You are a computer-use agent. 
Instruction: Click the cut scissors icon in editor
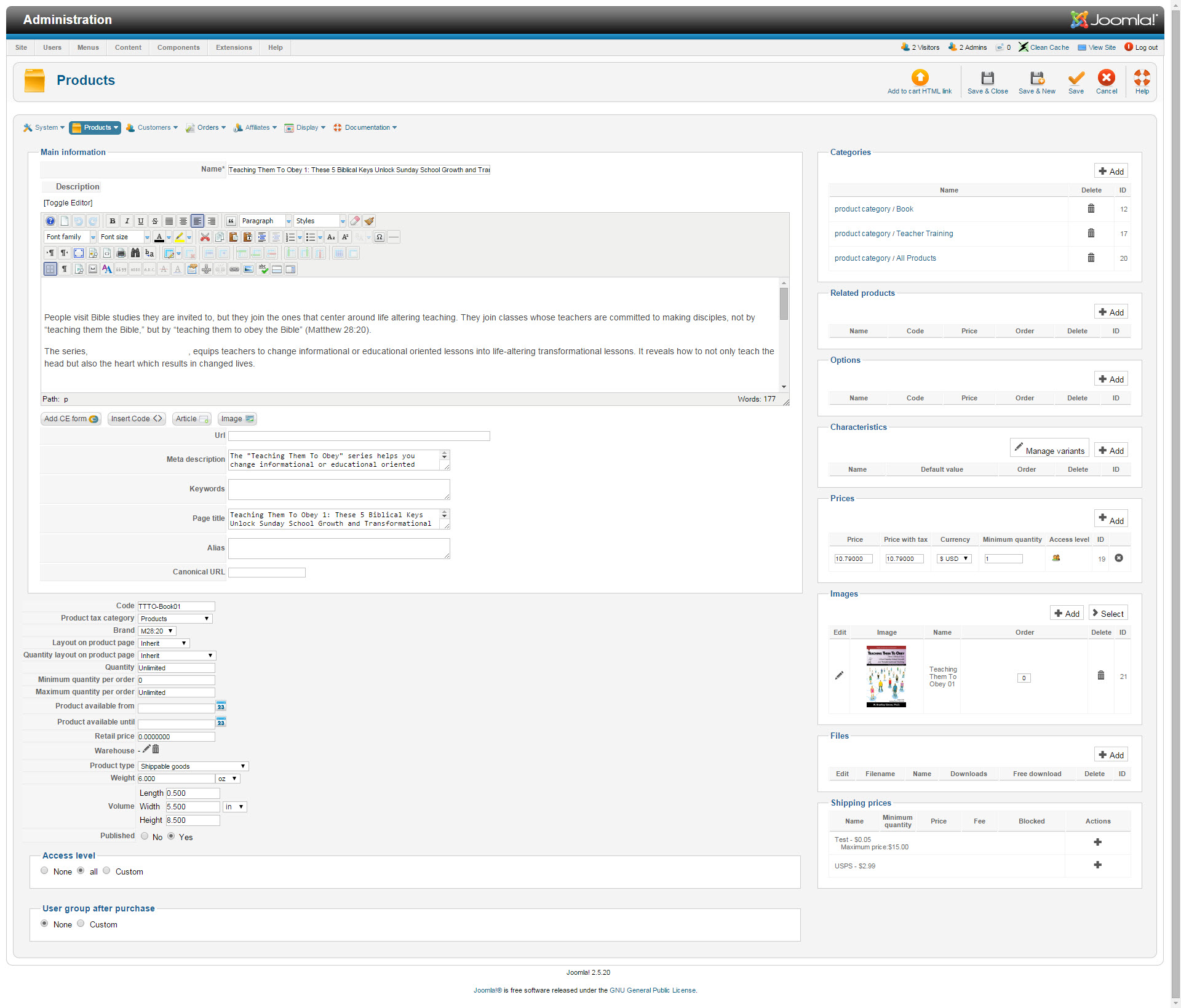click(x=205, y=237)
